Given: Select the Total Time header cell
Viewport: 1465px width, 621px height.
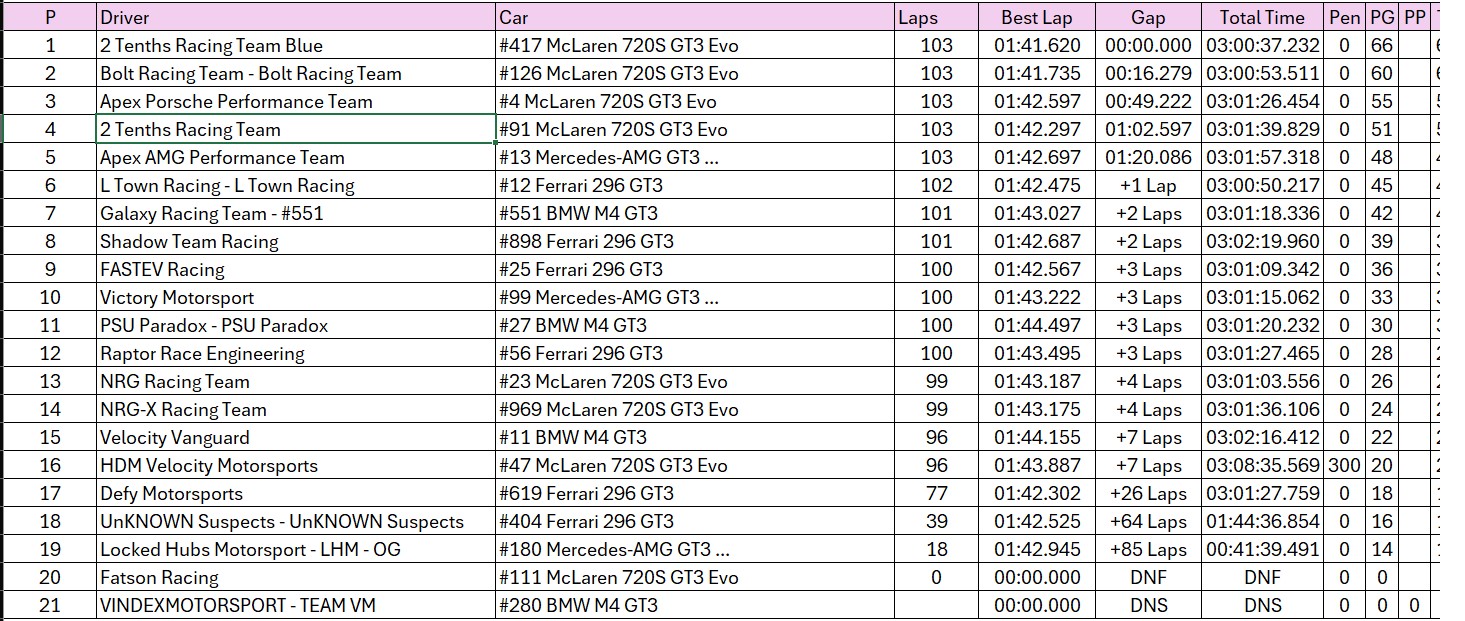Looking at the screenshot, I should click(x=1263, y=17).
